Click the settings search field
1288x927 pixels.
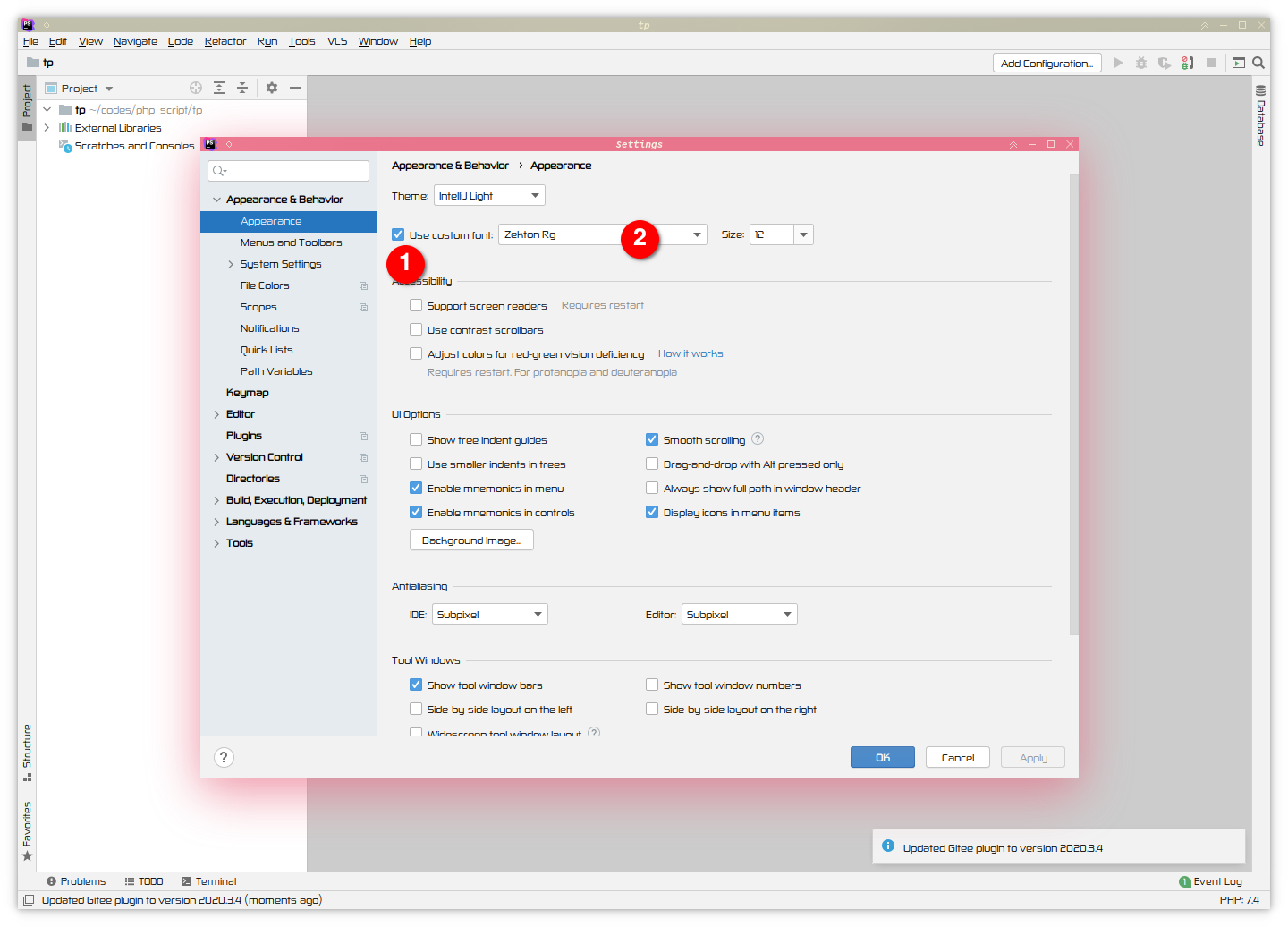[x=289, y=171]
